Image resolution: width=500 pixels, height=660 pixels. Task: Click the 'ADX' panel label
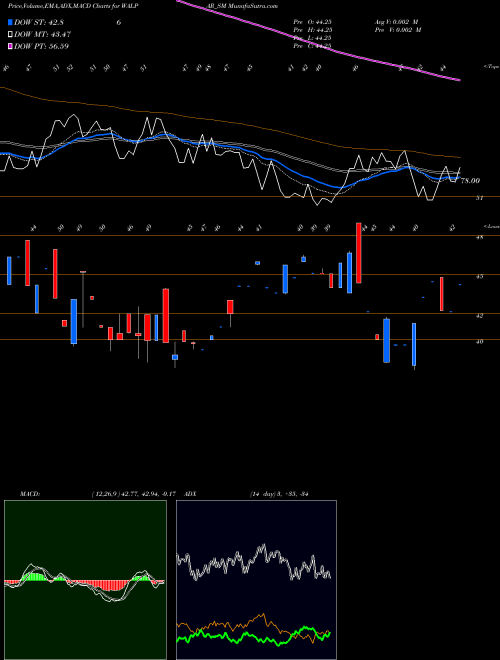190,494
